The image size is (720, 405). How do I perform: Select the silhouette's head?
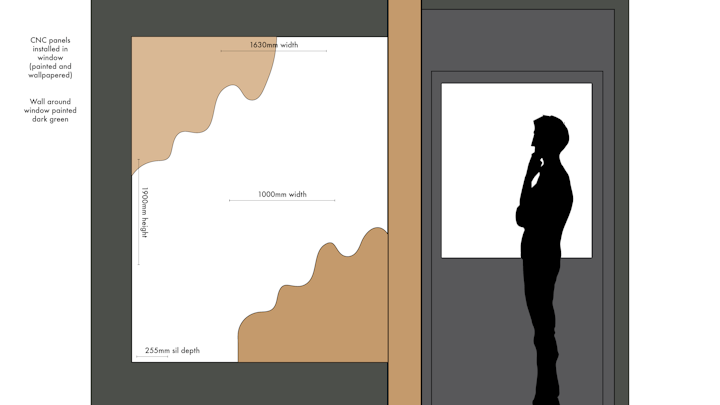pos(549,133)
